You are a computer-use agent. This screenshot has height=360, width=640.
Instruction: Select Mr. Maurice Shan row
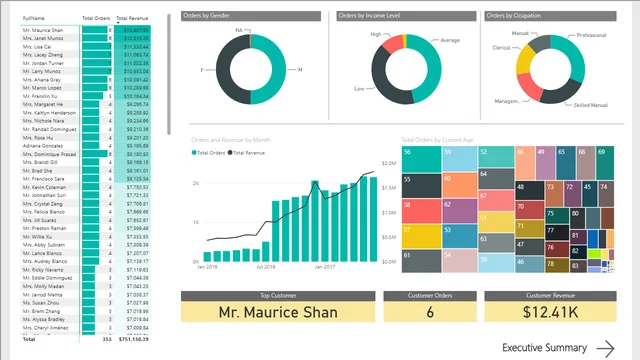[86, 30]
